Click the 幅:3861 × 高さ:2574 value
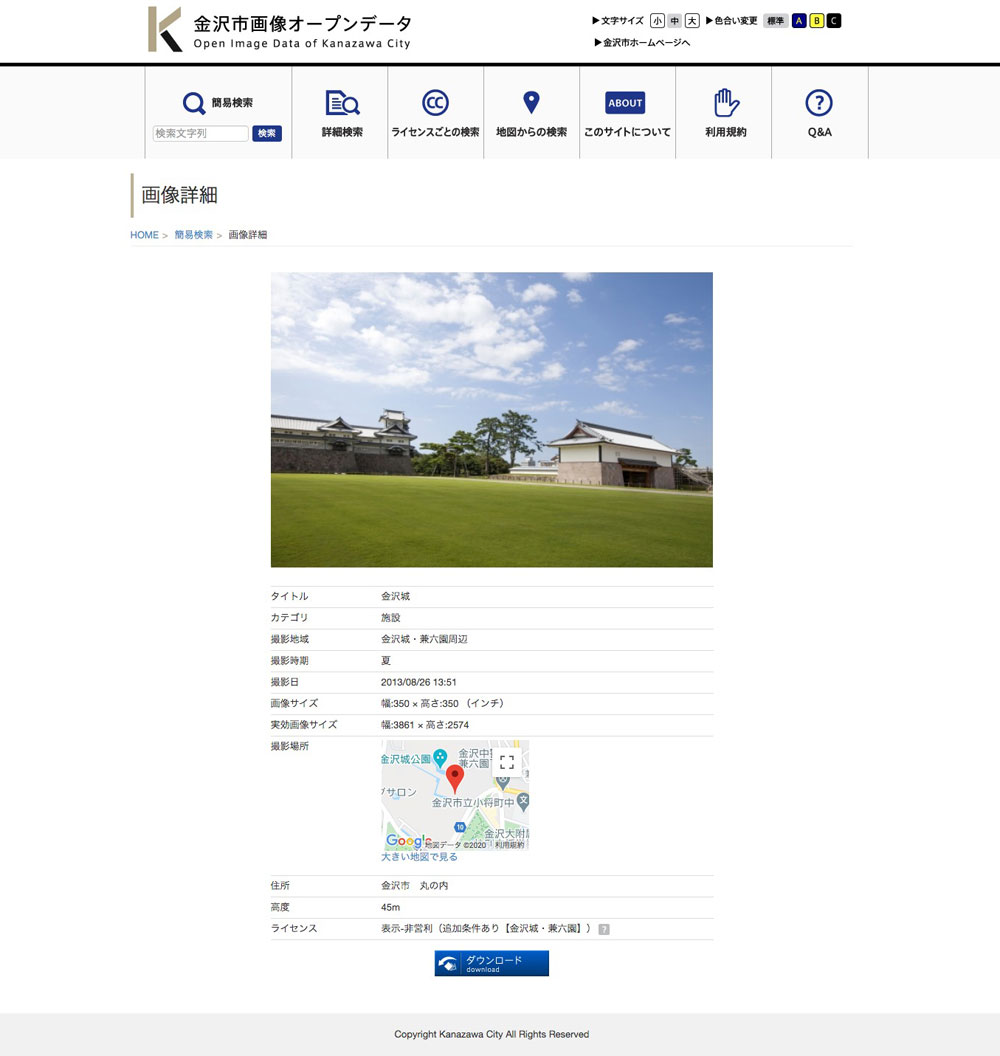Viewport: 1000px width, 1056px height. (x=425, y=725)
